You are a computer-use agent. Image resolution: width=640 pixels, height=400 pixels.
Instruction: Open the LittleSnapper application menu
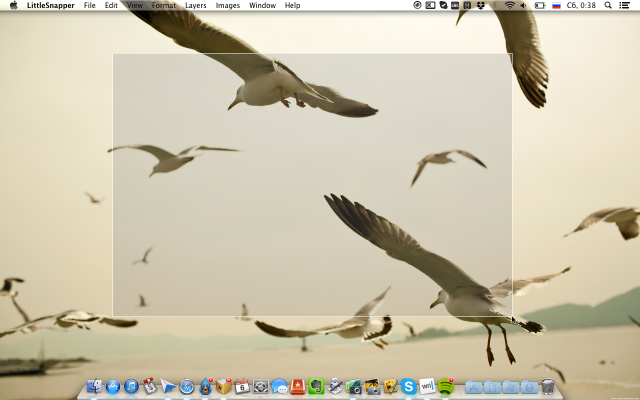click(50, 5)
